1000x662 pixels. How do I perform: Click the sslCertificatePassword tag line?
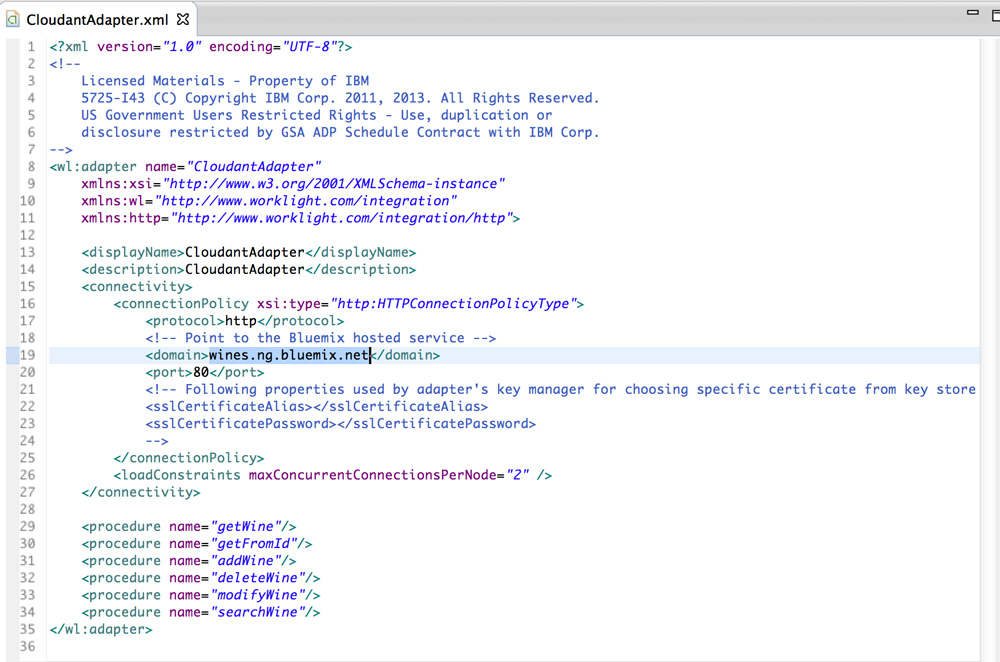[341, 424]
